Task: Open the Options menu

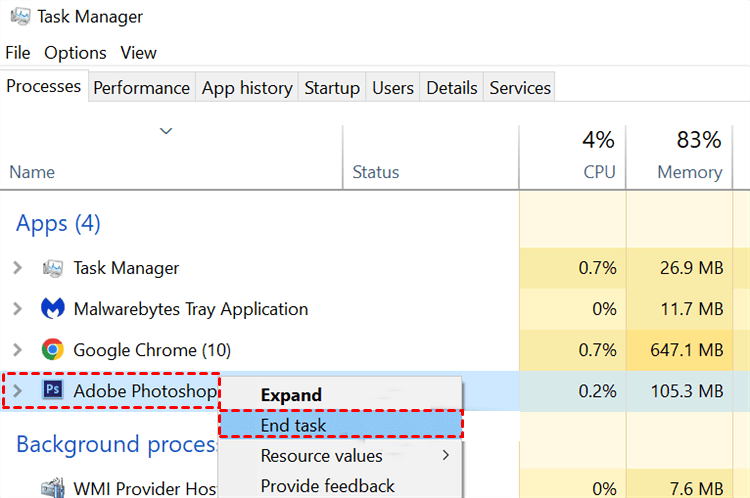Action: pos(75,52)
